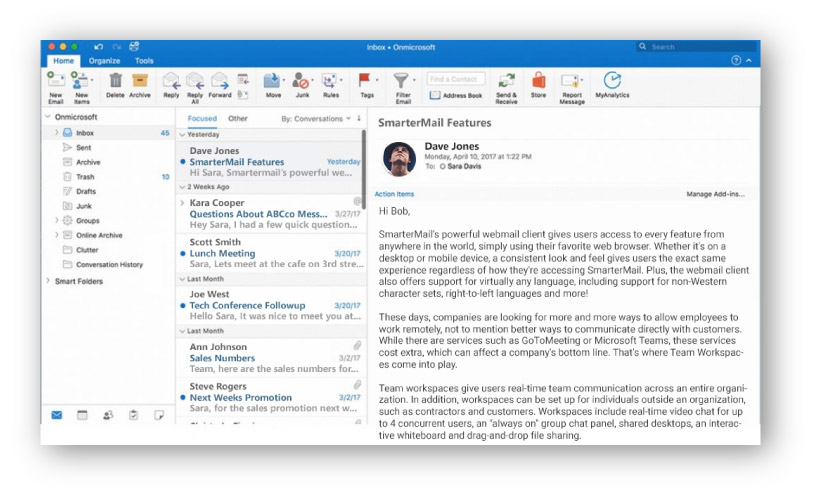Screen dimensions: 816x495
Task: Click the New Email icon
Action: [x=56, y=80]
